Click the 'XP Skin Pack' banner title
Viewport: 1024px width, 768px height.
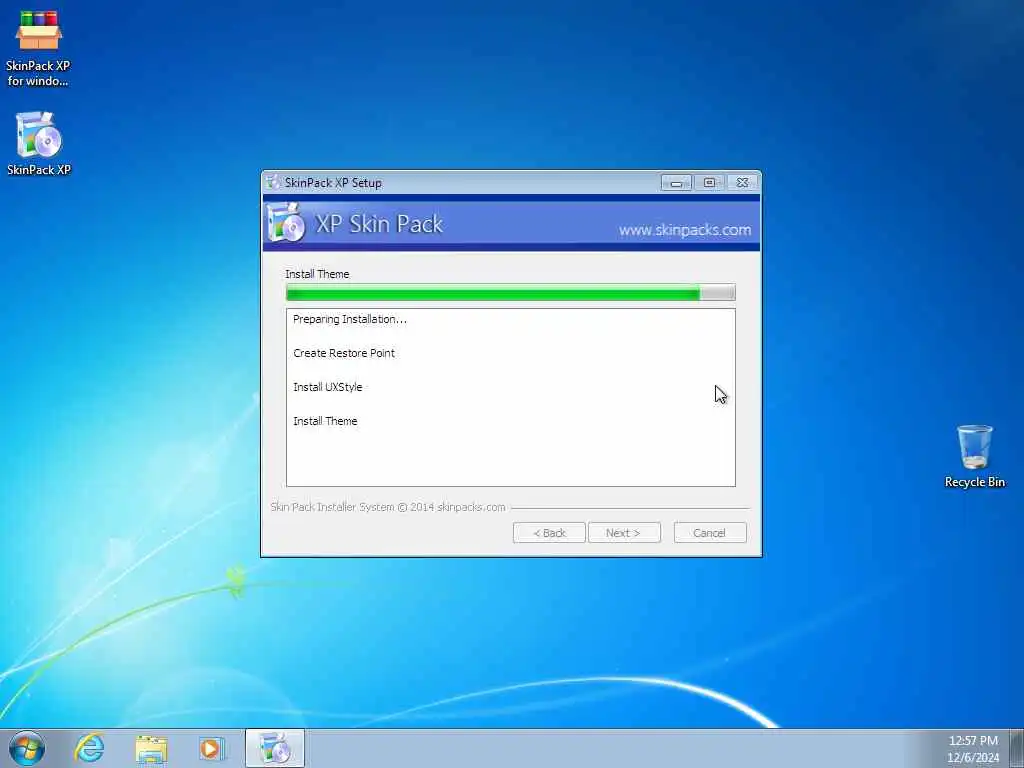point(379,224)
